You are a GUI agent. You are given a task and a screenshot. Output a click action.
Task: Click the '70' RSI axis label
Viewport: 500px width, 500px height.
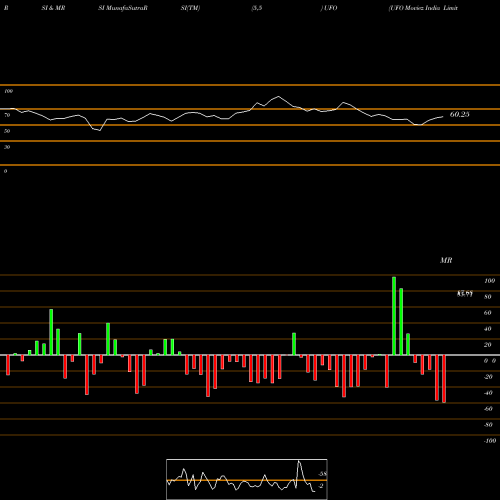(x=7, y=115)
